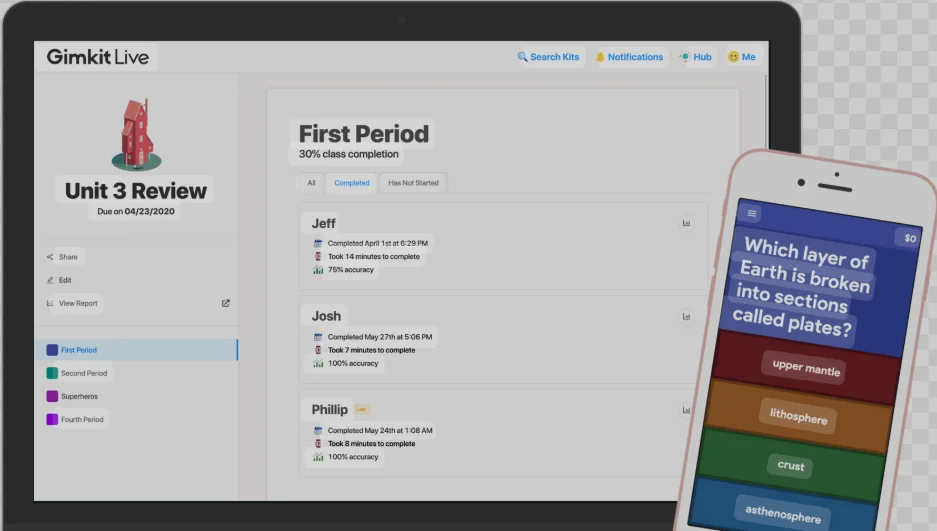Click 'Completed April 1st at 6:29 PM' text
Viewport: 937px width, 531px height.
pyautogui.click(x=378, y=244)
